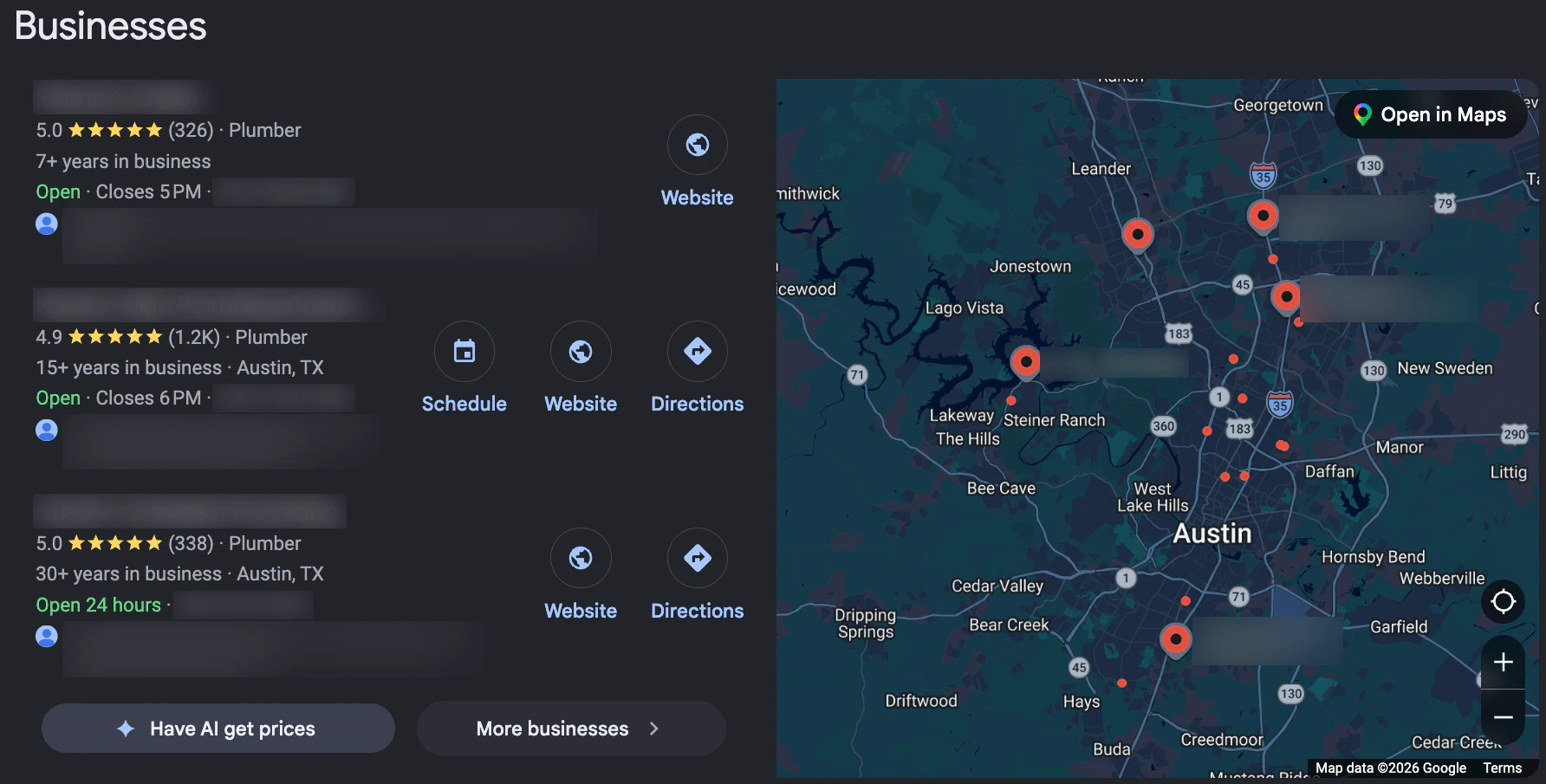Image resolution: width=1546 pixels, height=784 pixels.
Task: Zoom in on the map
Action: click(x=1504, y=662)
